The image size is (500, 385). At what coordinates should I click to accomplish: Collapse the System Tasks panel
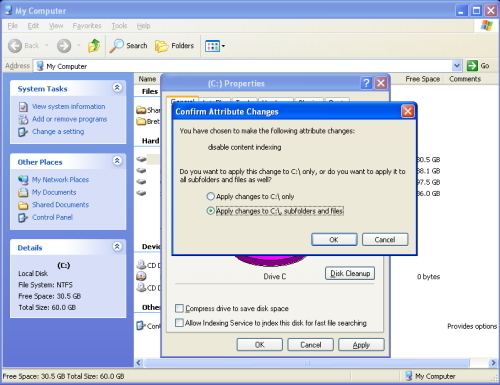(117, 88)
